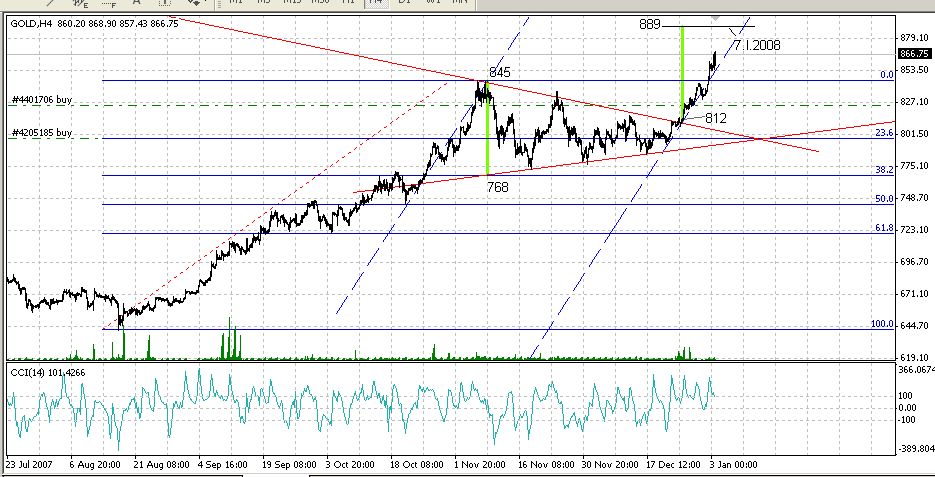Click the 644.70 price axis value

tap(915, 326)
